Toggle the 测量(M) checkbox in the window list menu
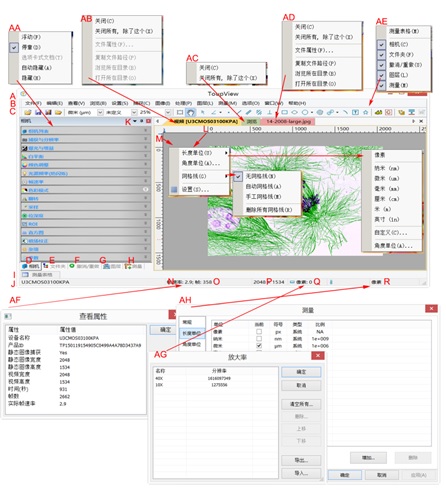 [382, 85]
